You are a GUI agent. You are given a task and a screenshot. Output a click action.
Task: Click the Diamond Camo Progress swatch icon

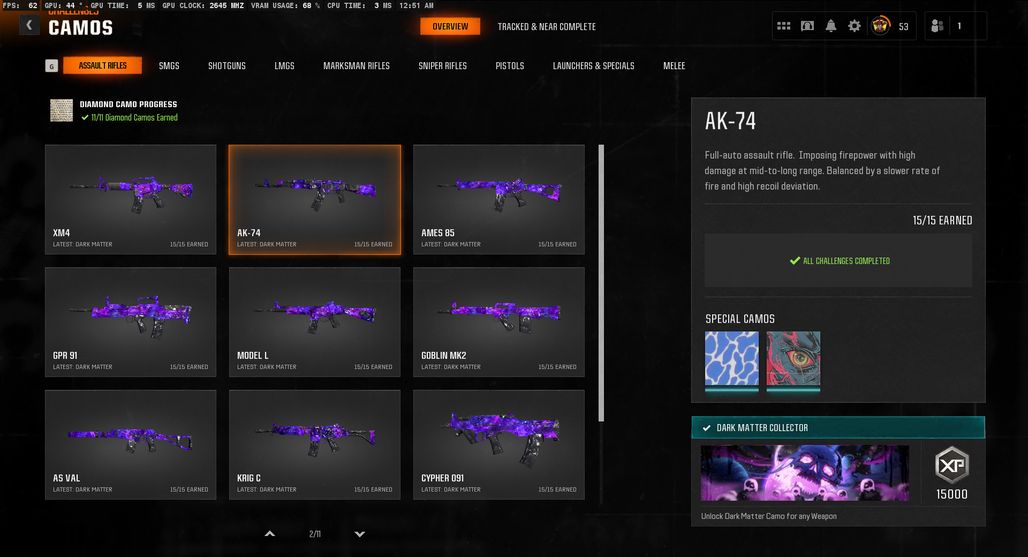62,110
